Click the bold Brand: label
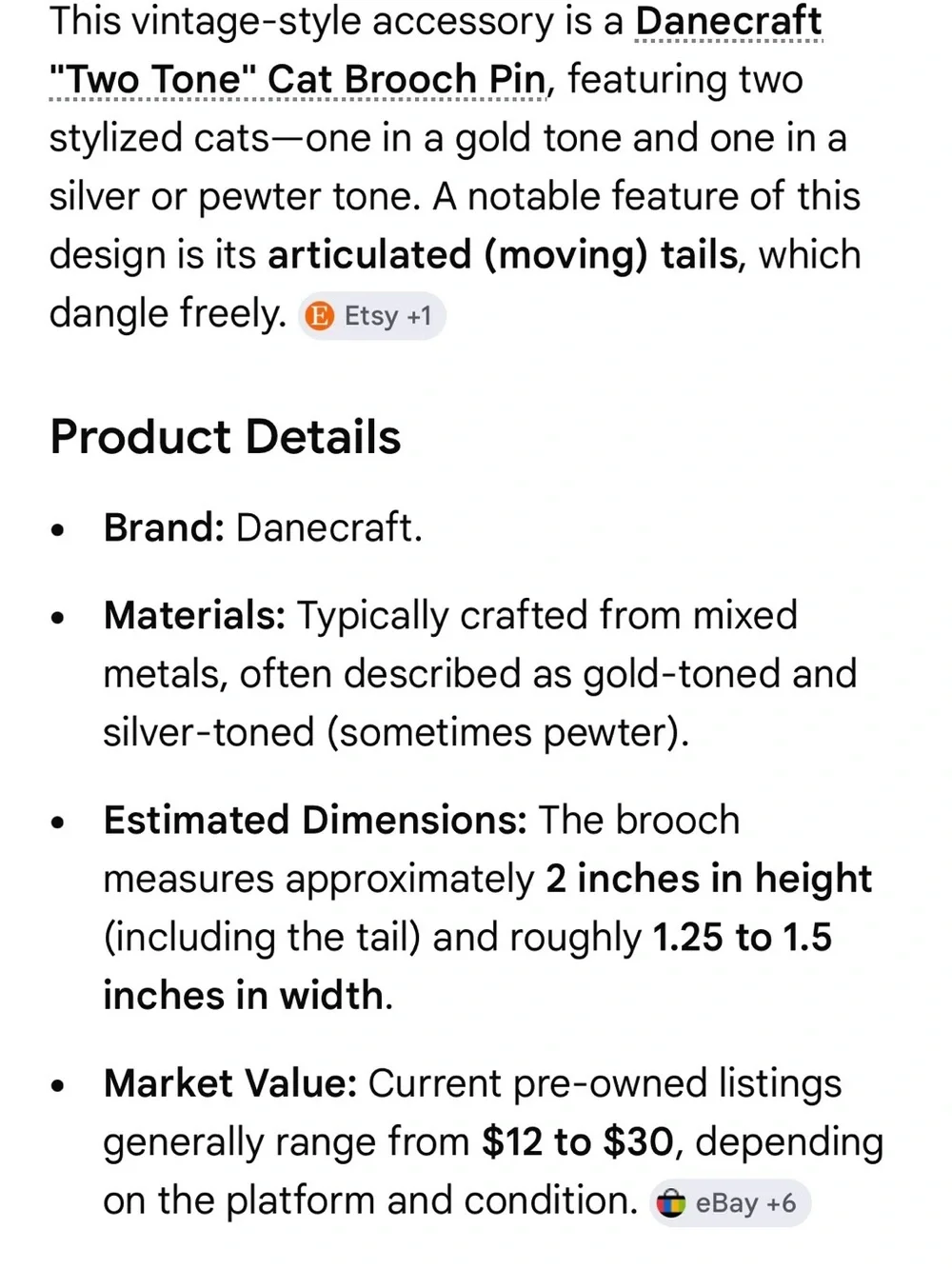The image size is (952, 1269). 164,527
